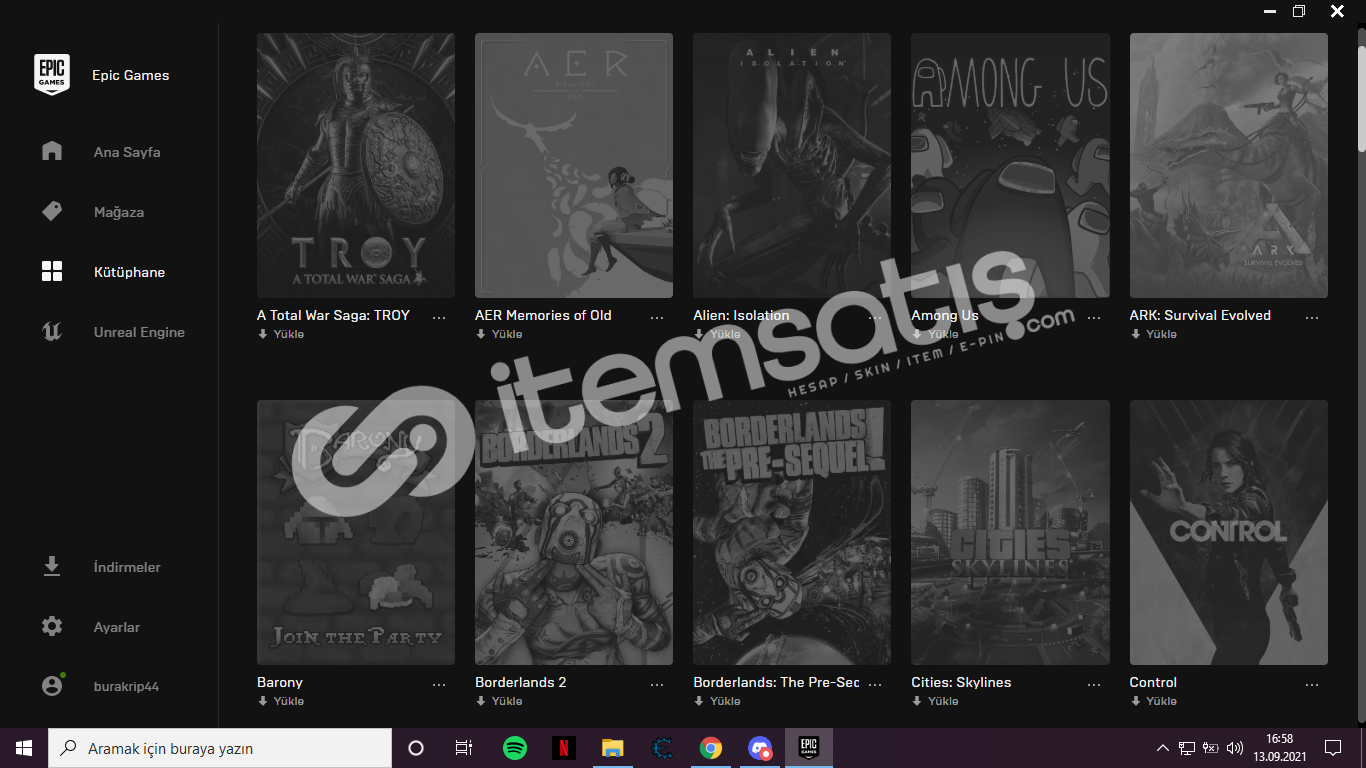The image size is (1366, 768).
Task: Open Ayarlar settings section
Action: pos(117,627)
